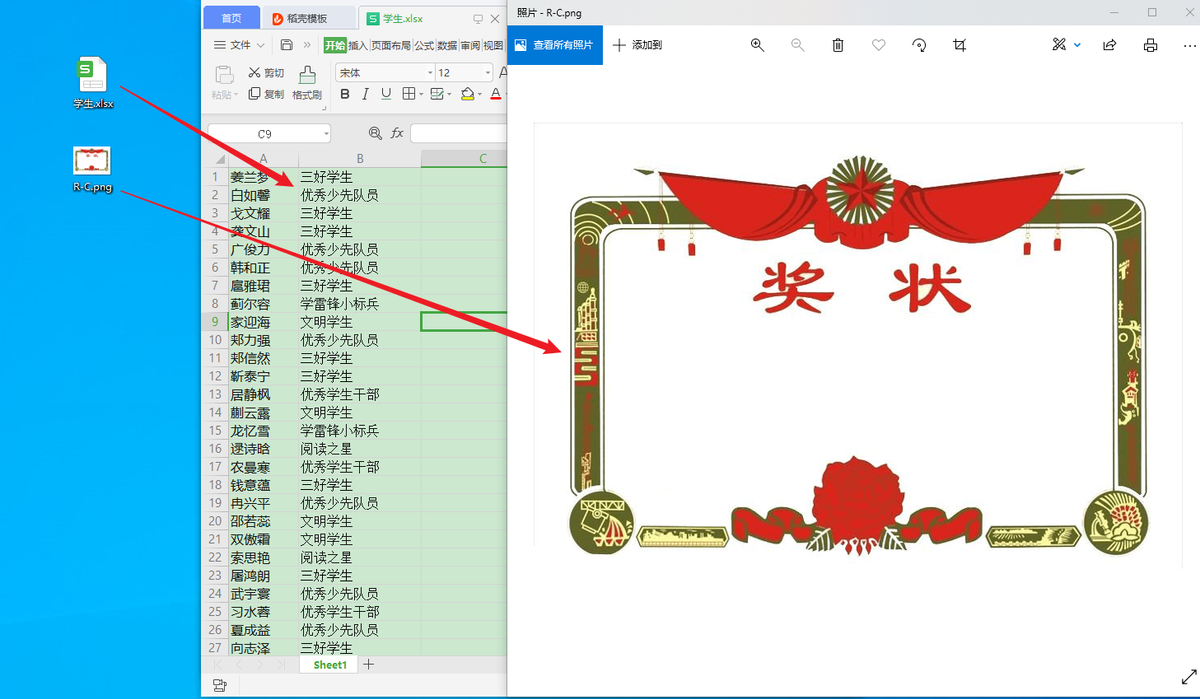Open the fill color dropdown arrow

click(x=479, y=95)
